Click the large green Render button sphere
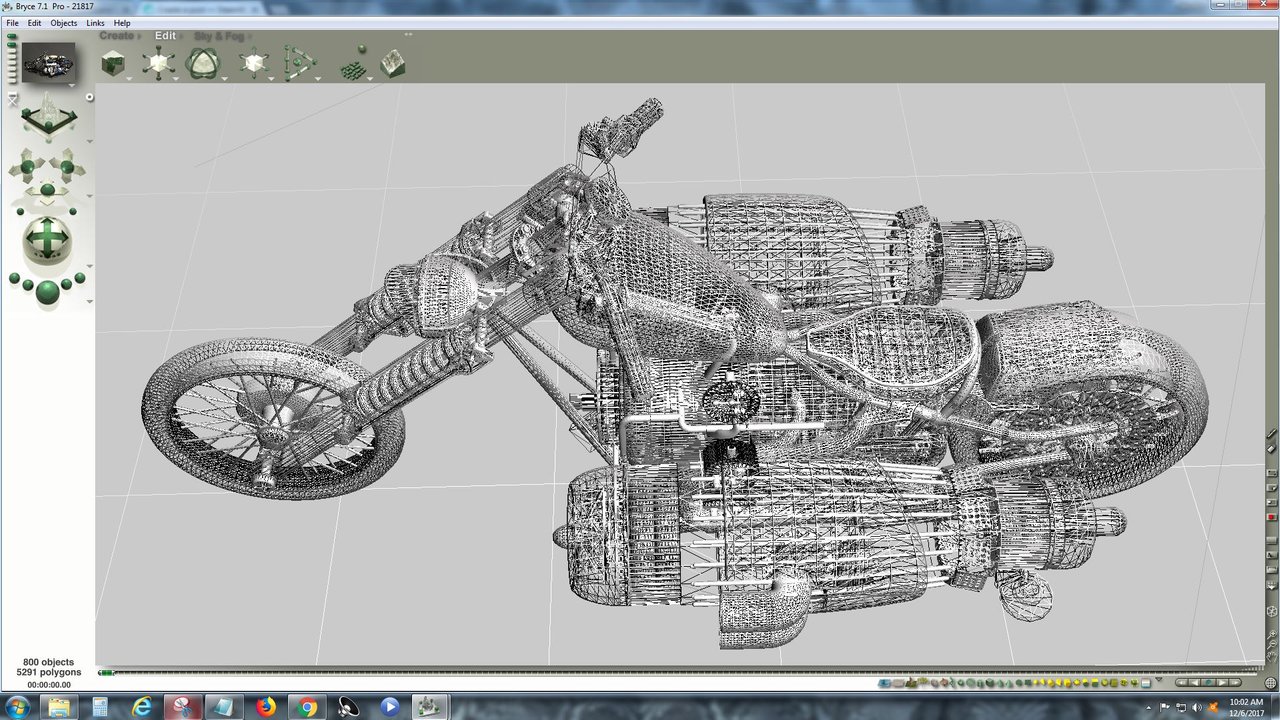Screen dimensions: 1280x720 click(x=48, y=292)
